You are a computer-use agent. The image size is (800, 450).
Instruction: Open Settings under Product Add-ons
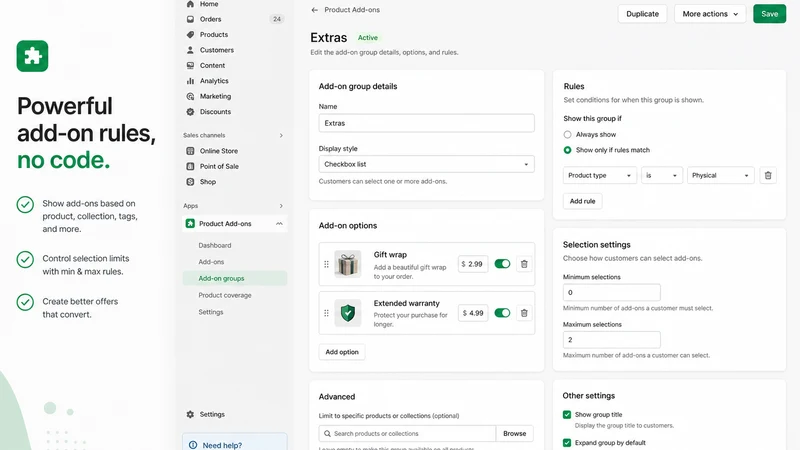coord(211,312)
